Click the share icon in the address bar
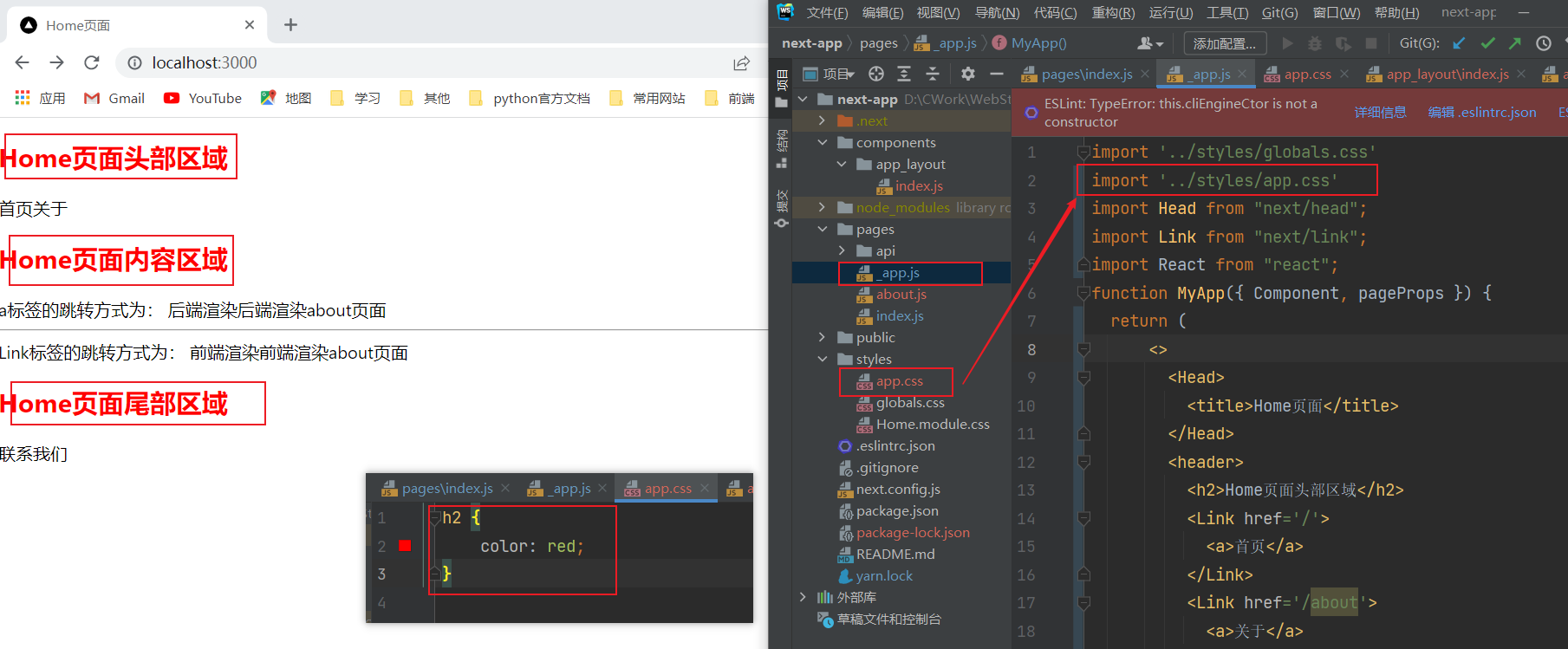This screenshot has height=649, width=1568. (741, 63)
